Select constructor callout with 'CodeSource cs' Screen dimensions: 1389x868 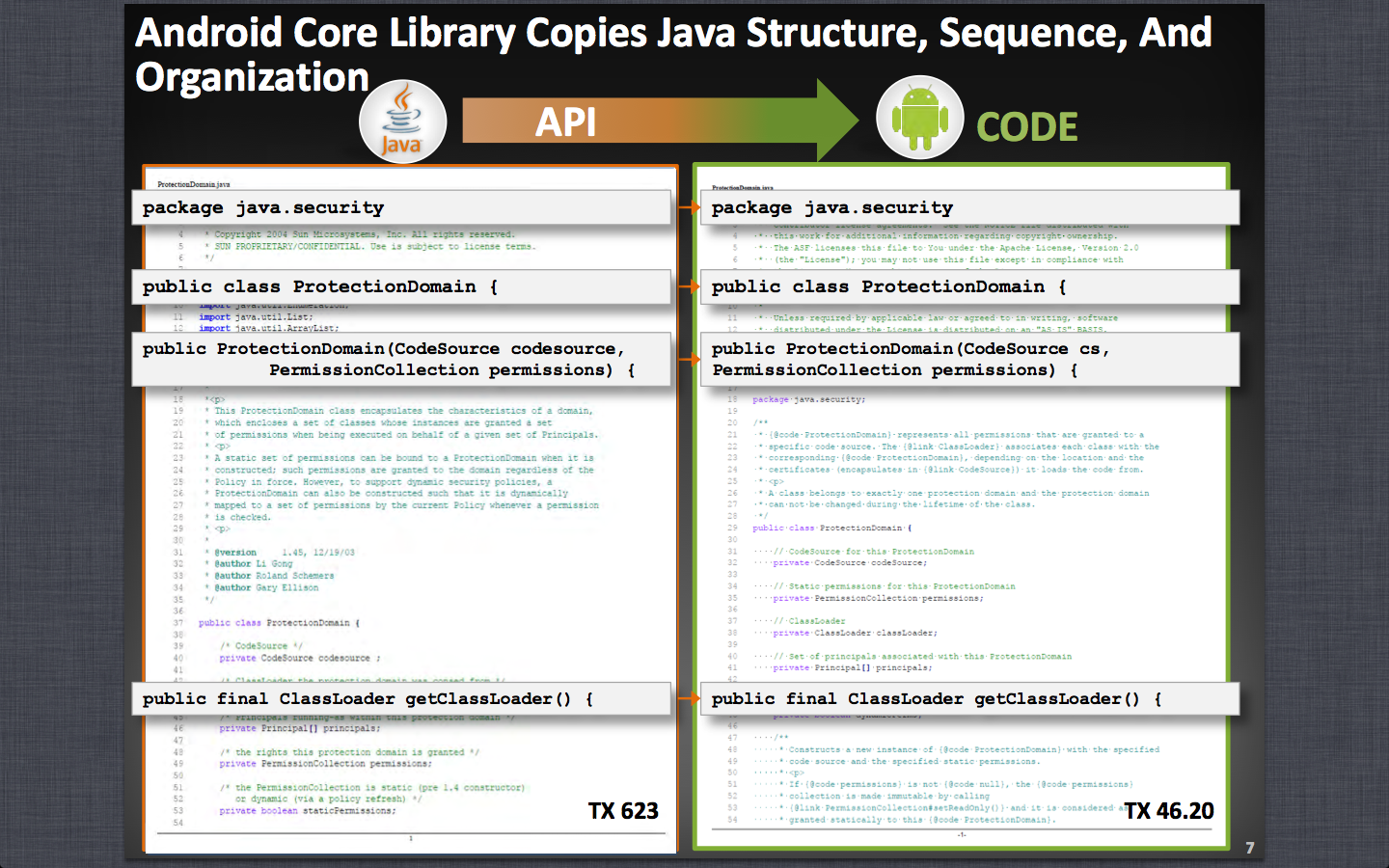tap(969, 359)
